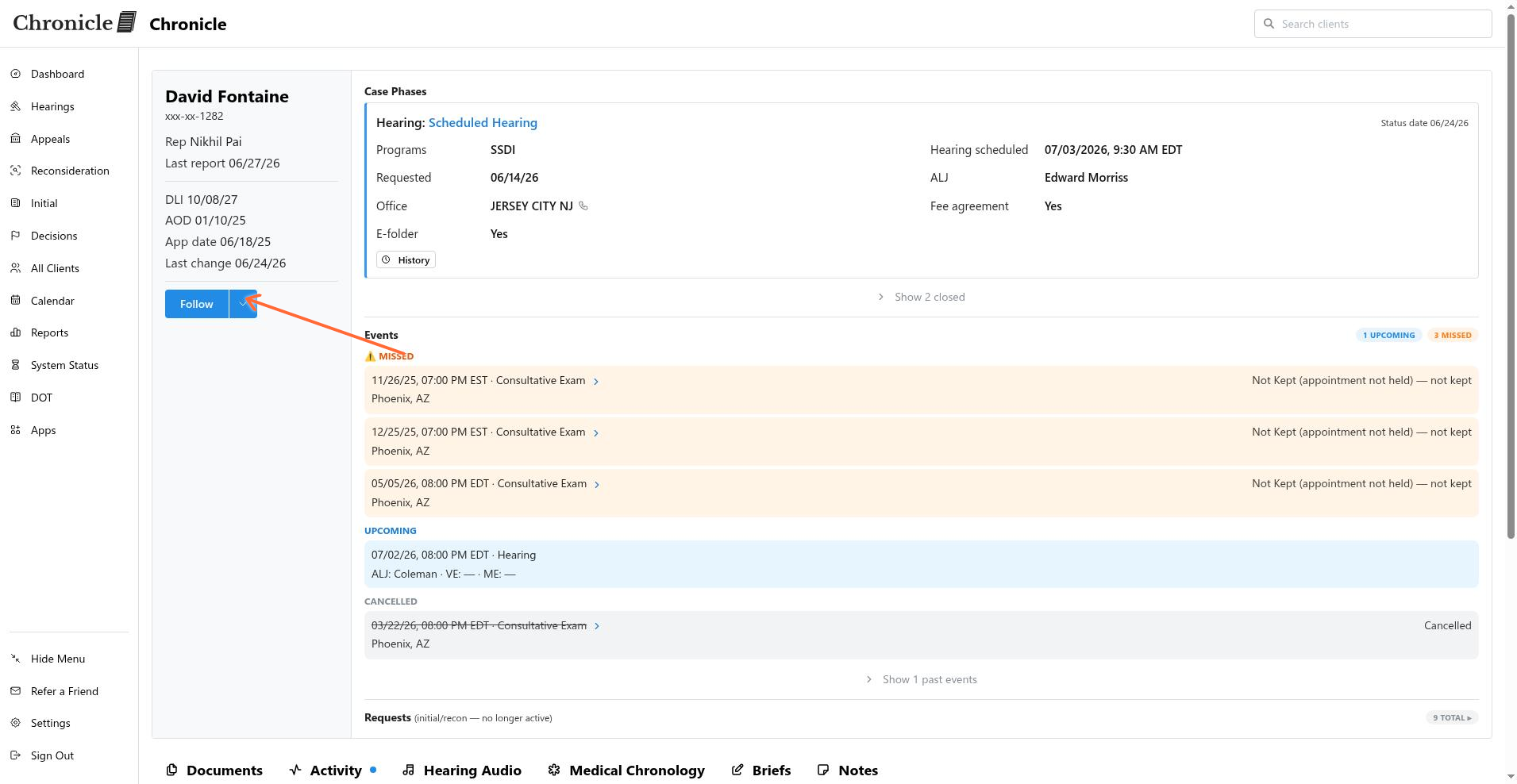Screen dimensions: 1517x784
Task: Click the Sign Out icon
Action: [x=16, y=755]
